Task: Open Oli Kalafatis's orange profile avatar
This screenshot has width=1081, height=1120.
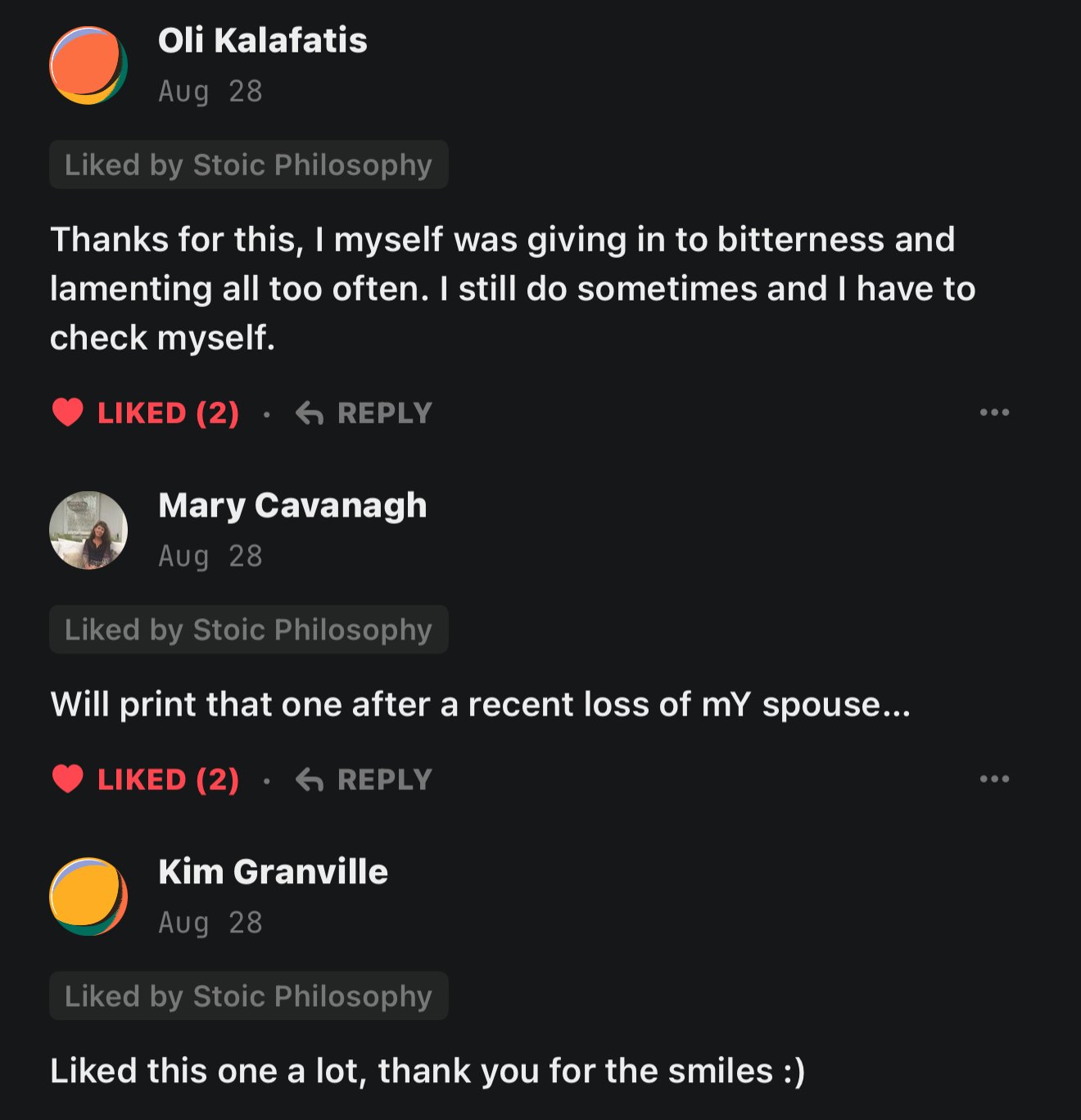Action: click(88, 65)
